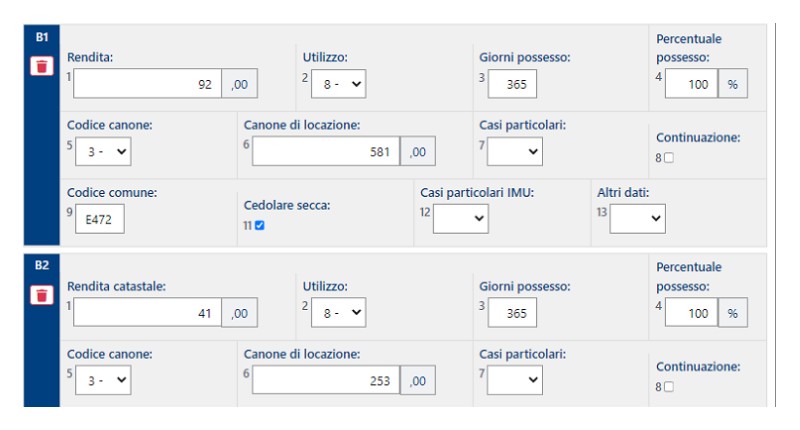Click Codice comune field with E472
This screenshot has width=800, height=430.
pos(99,219)
